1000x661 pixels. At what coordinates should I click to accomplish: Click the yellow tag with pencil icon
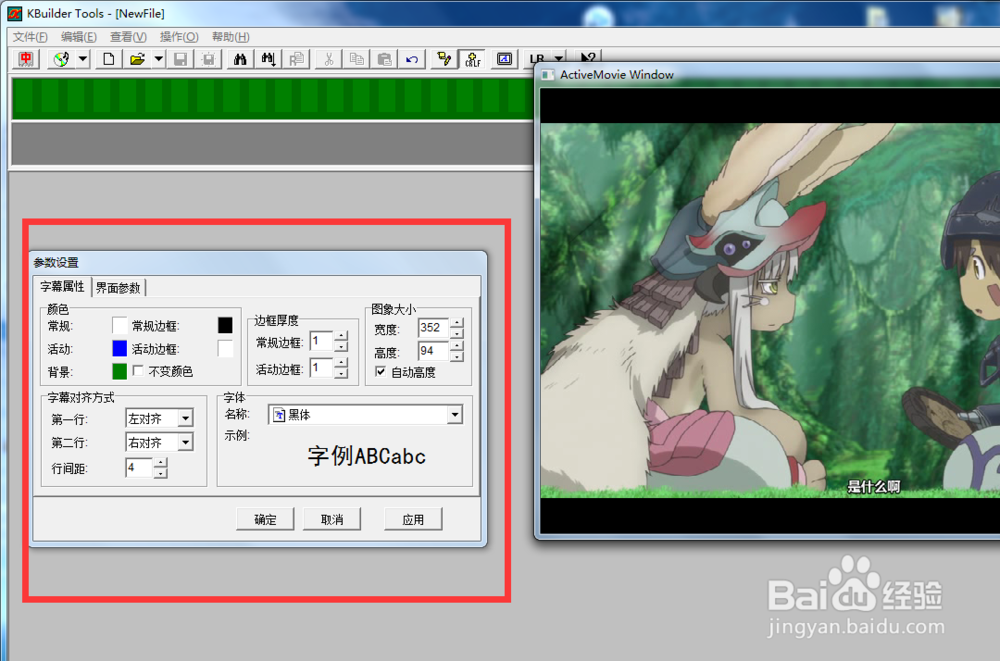coord(444,59)
